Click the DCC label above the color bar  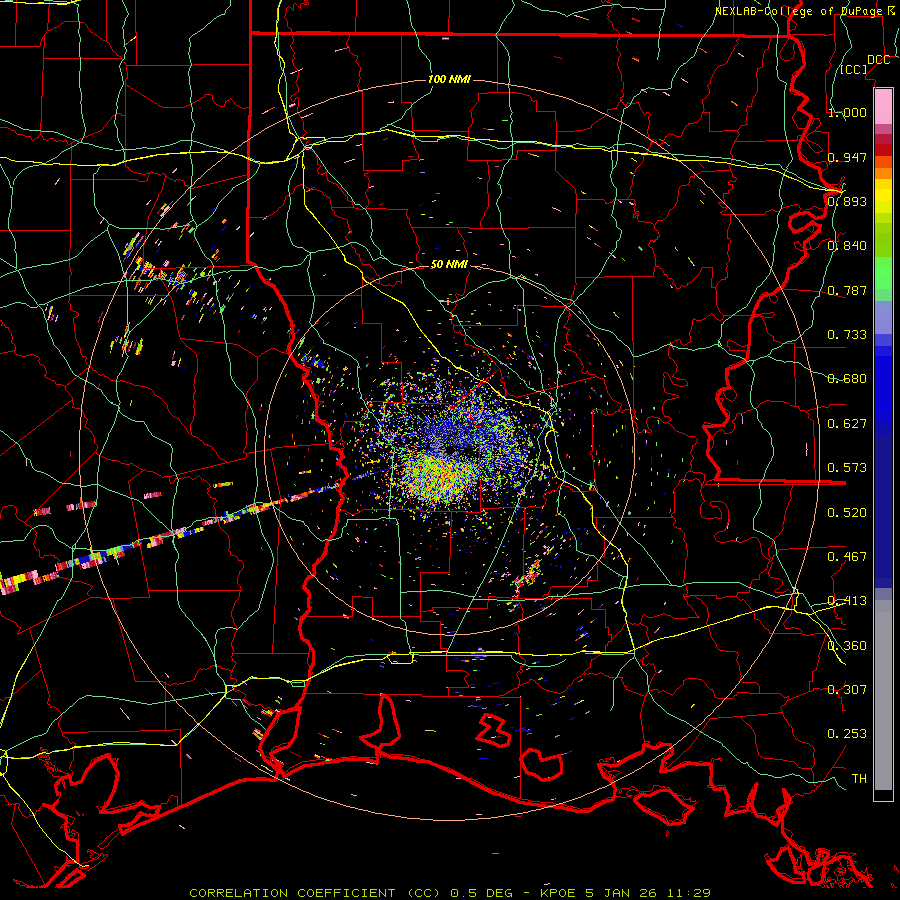(x=878, y=60)
